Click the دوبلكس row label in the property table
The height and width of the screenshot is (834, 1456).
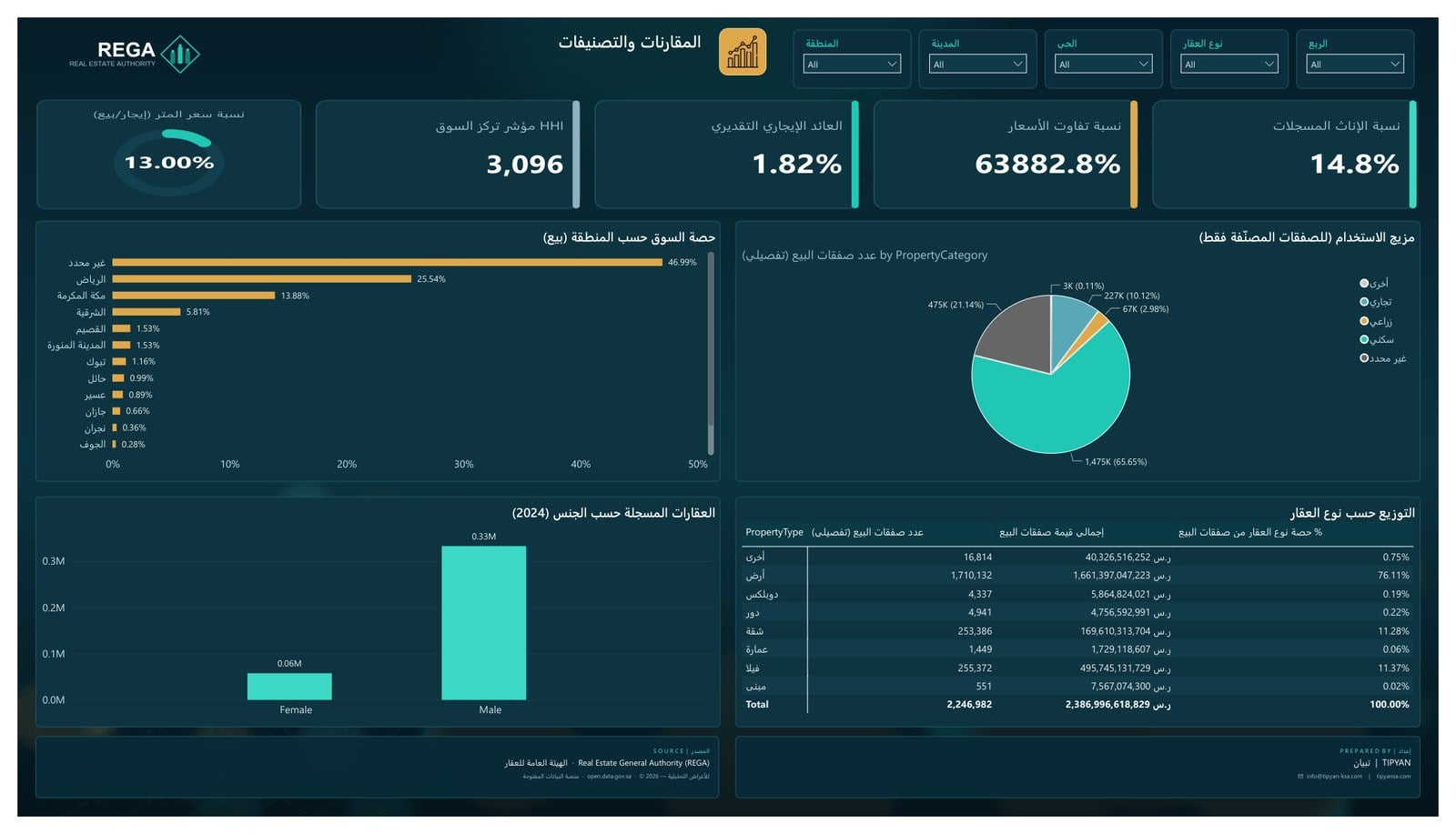click(762, 595)
